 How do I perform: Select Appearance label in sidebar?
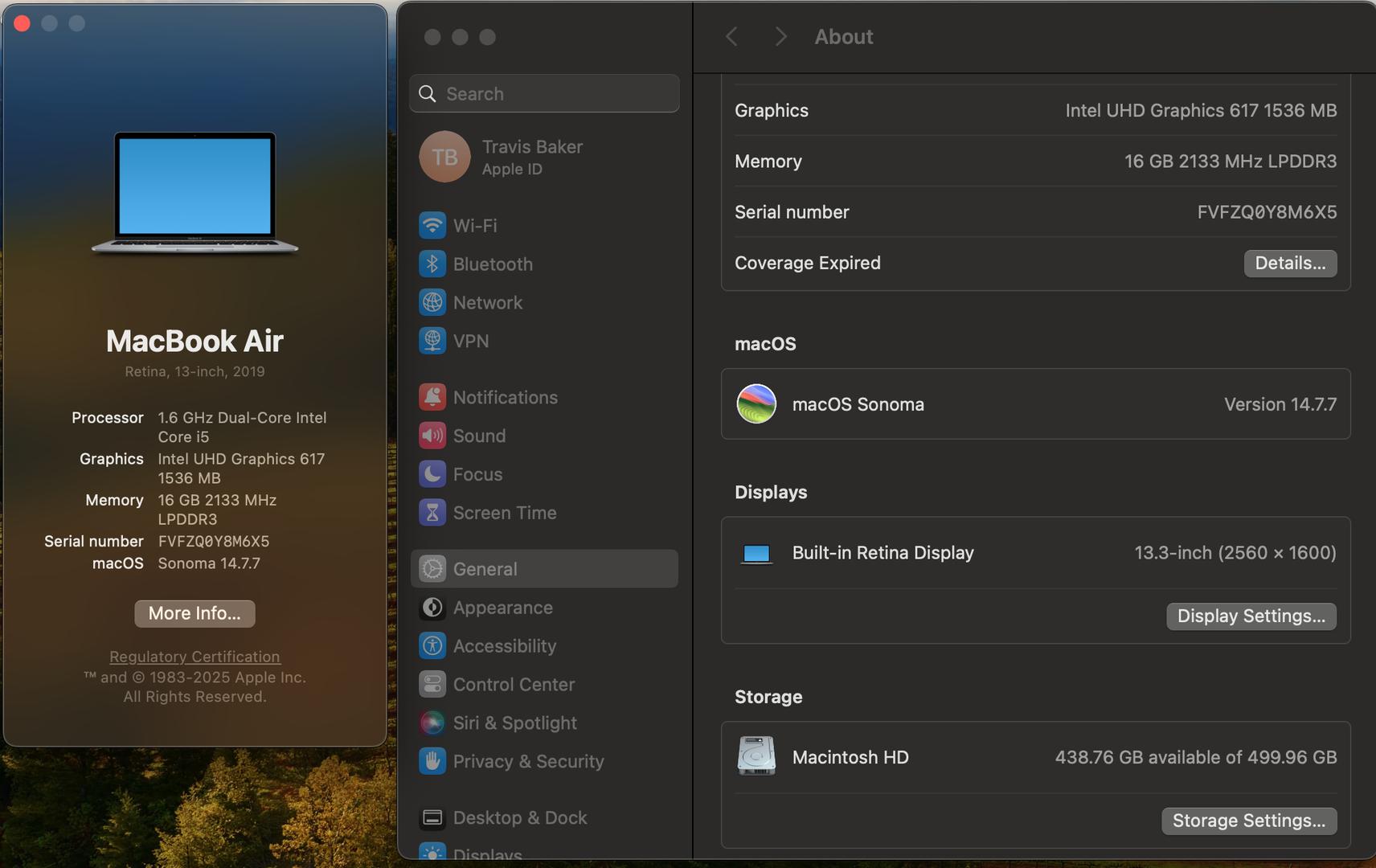[x=503, y=608]
